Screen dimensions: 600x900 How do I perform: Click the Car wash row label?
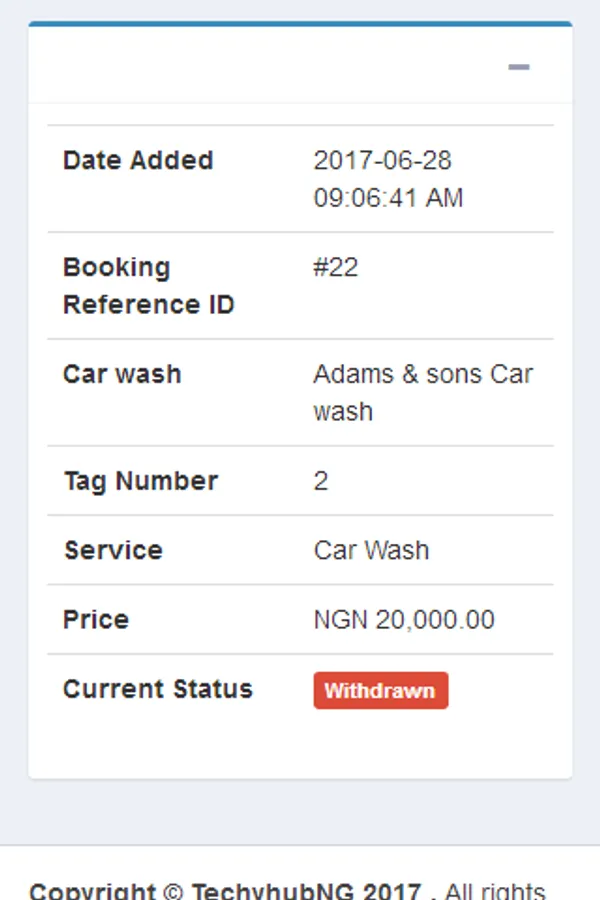point(122,374)
